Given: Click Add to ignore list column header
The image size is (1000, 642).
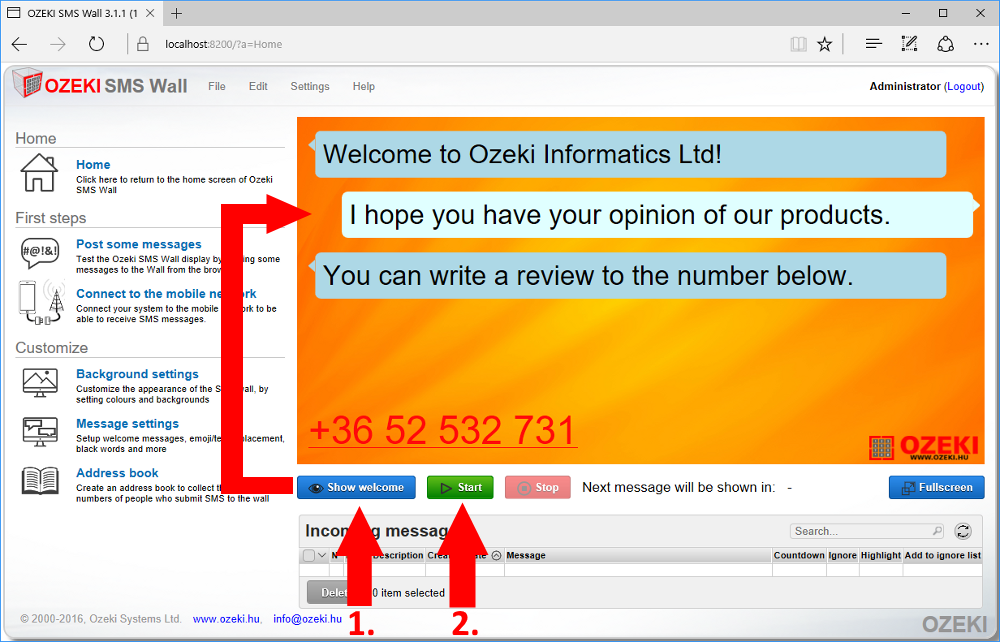Looking at the screenshot, I should coord(943,555).
